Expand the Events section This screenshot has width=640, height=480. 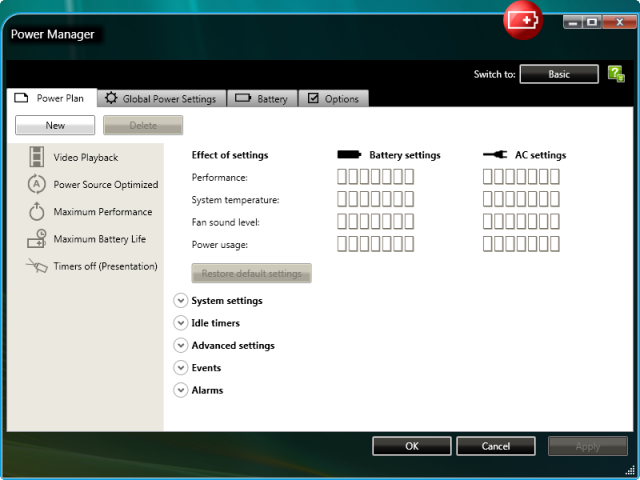tap(180, 368)
